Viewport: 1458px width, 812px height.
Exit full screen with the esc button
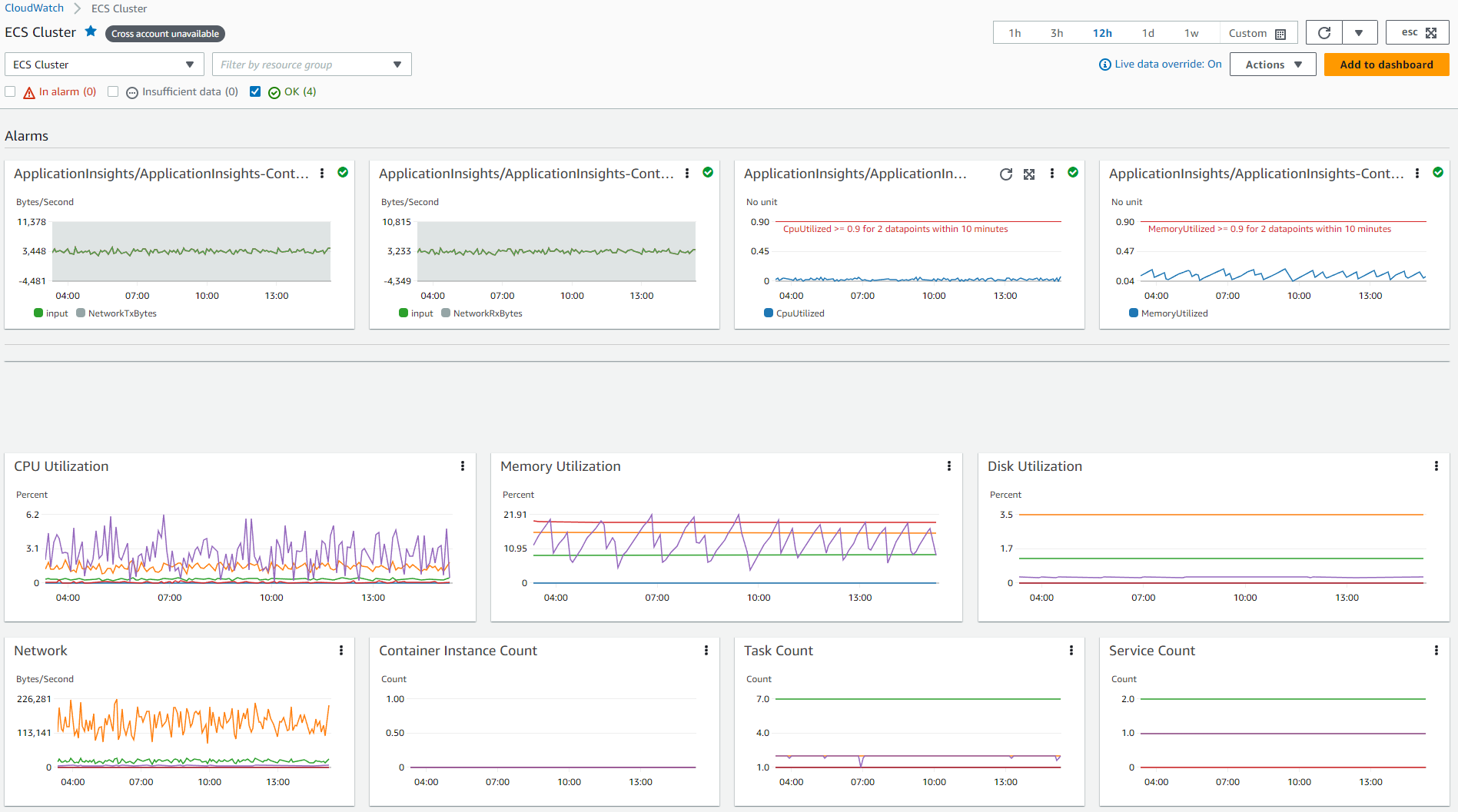1417,33
